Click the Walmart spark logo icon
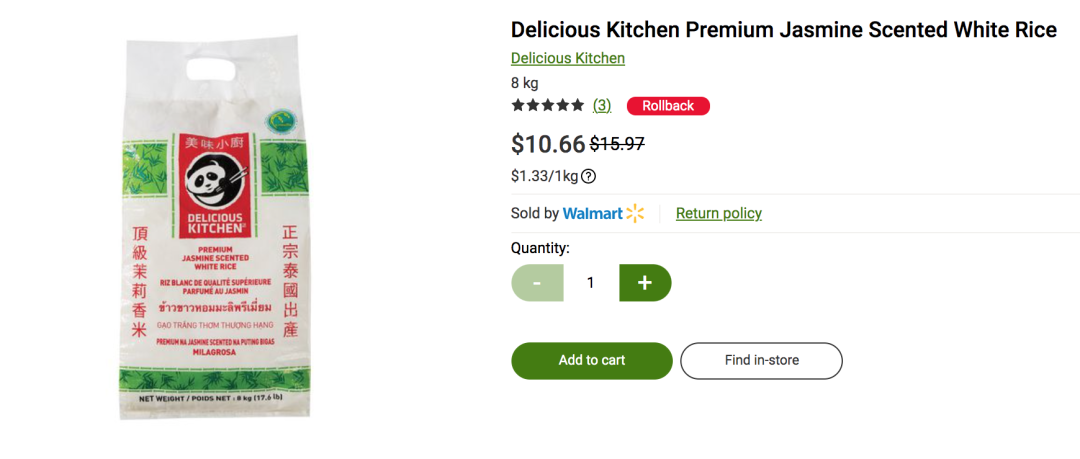Viewport: 1080px width, 459px height. 635,214
